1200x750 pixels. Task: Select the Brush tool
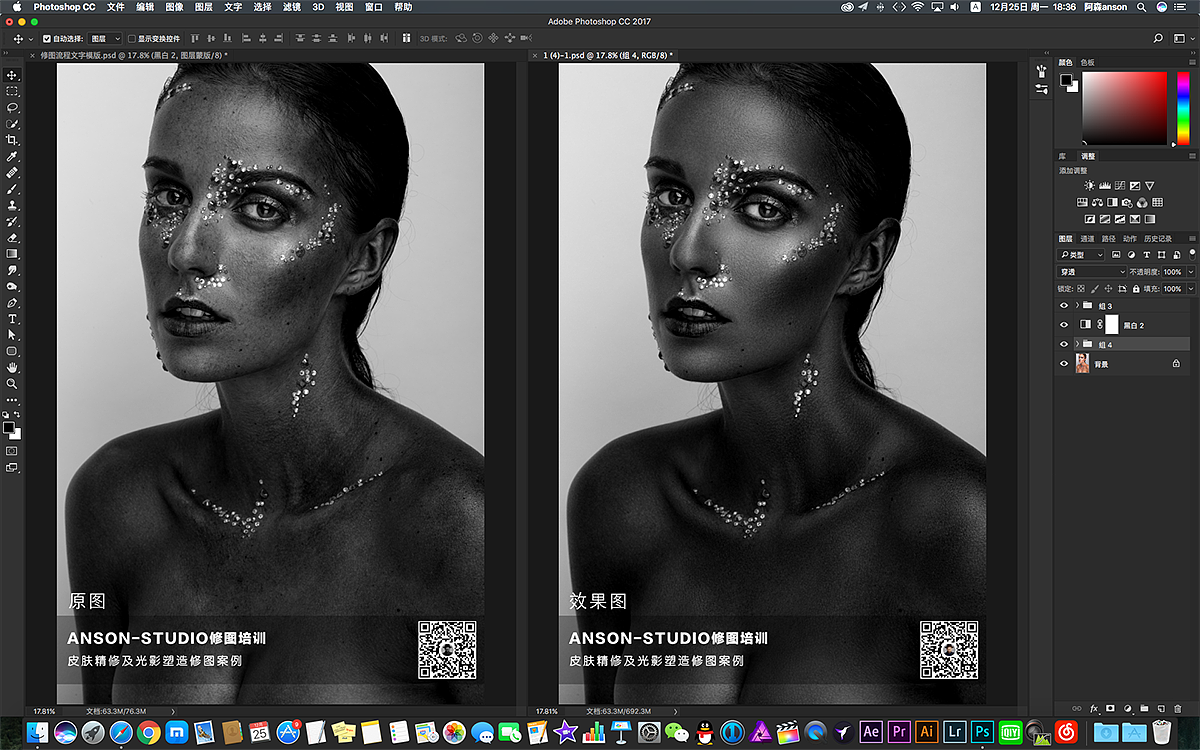pos(12,189)
